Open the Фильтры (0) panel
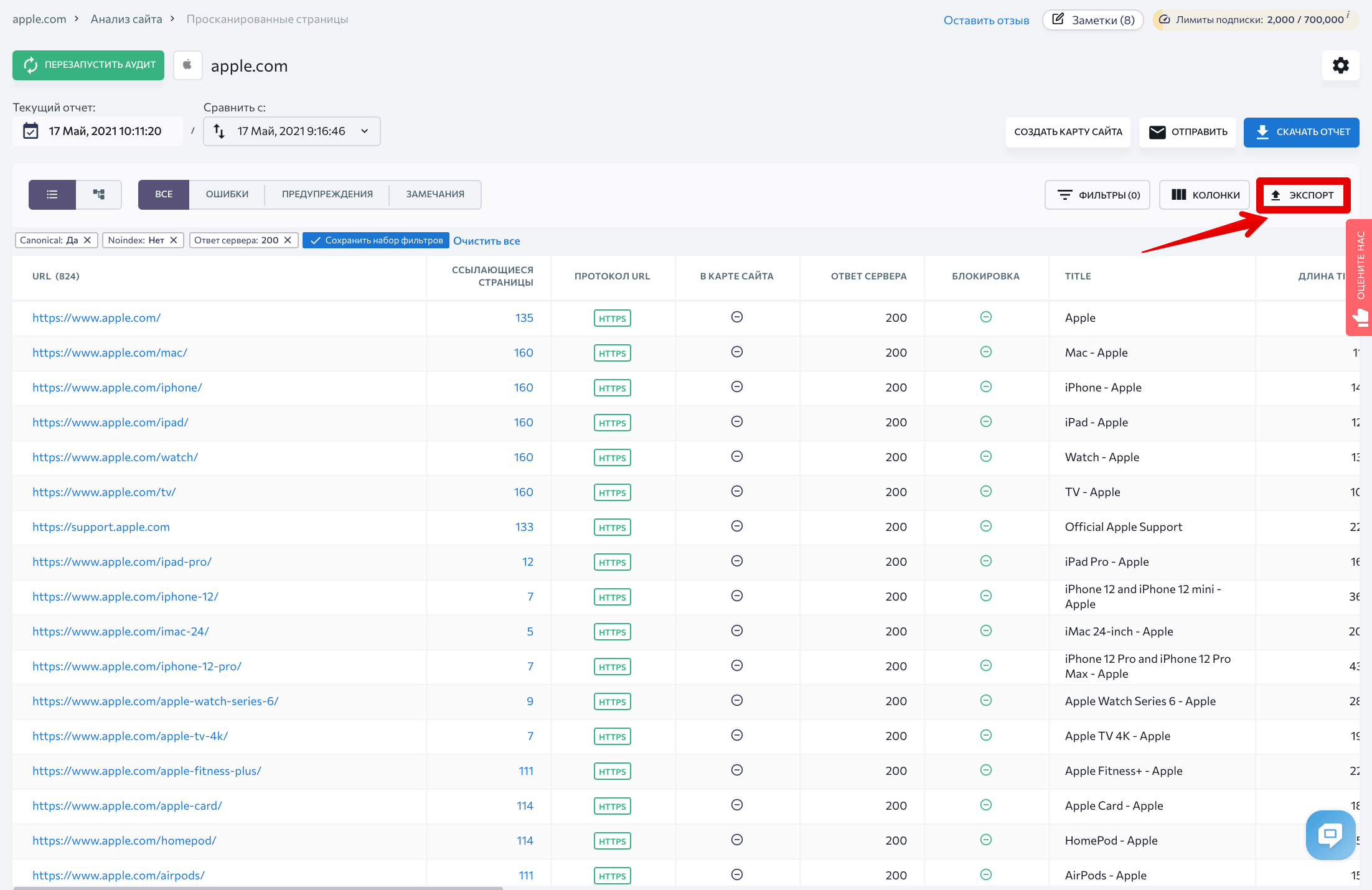This screenshot has width=1372, height=890. 1097,195
